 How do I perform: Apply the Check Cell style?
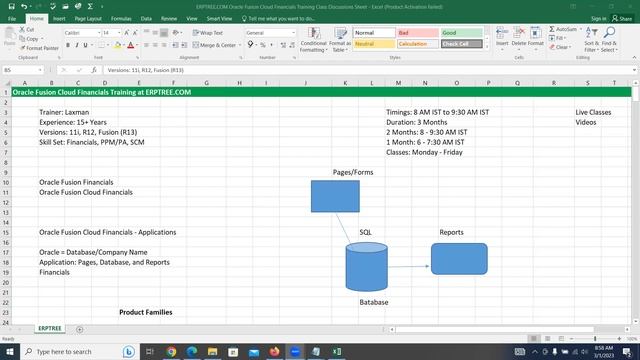(462, 44)
